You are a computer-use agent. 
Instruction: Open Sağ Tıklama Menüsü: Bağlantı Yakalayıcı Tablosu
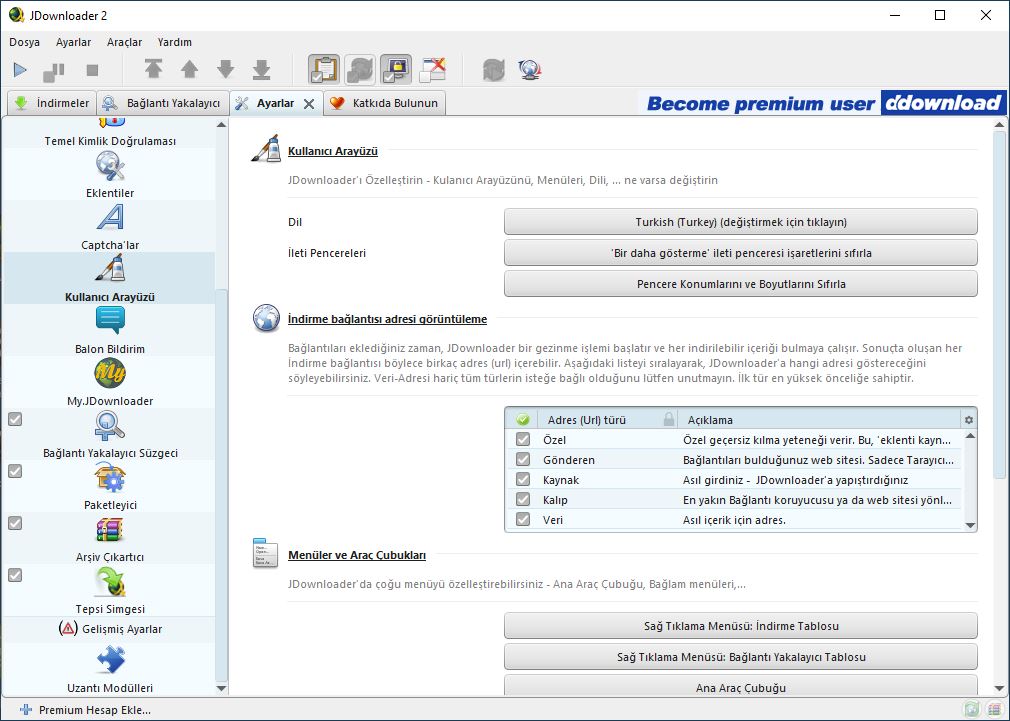(741, 657)
